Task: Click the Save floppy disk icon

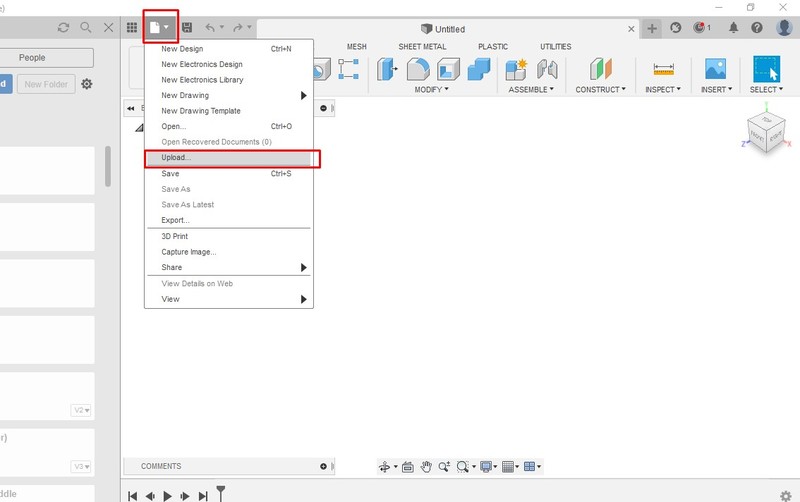Action: [187, 28]
